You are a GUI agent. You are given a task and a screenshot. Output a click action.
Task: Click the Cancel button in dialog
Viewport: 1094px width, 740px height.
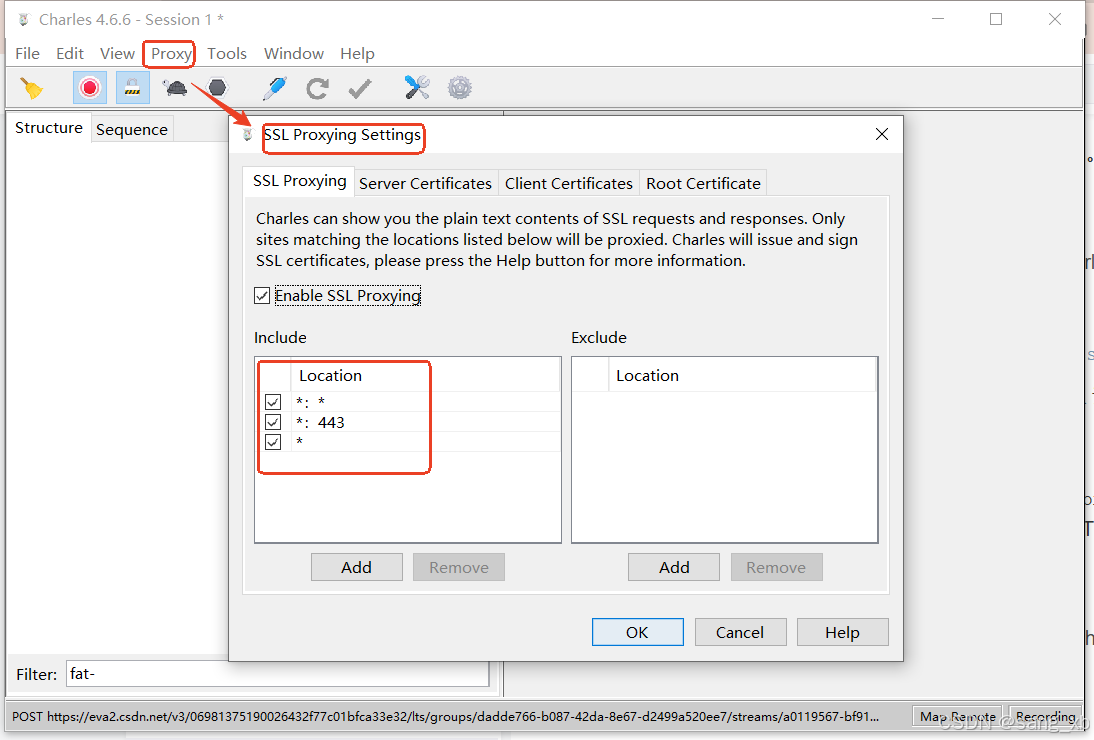[740, 632]
